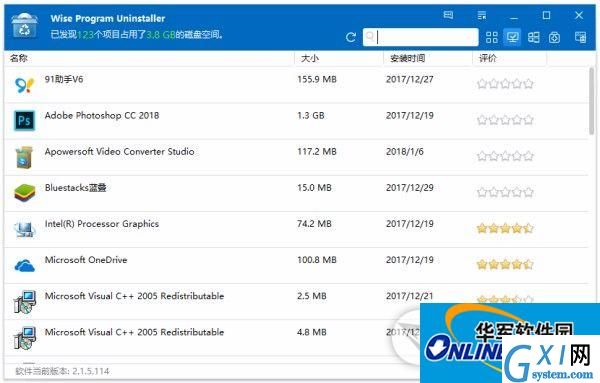Select the Bluestacks蓝叠 name text
The height and width of the screenshot is (383, 600).
[75, 187]
